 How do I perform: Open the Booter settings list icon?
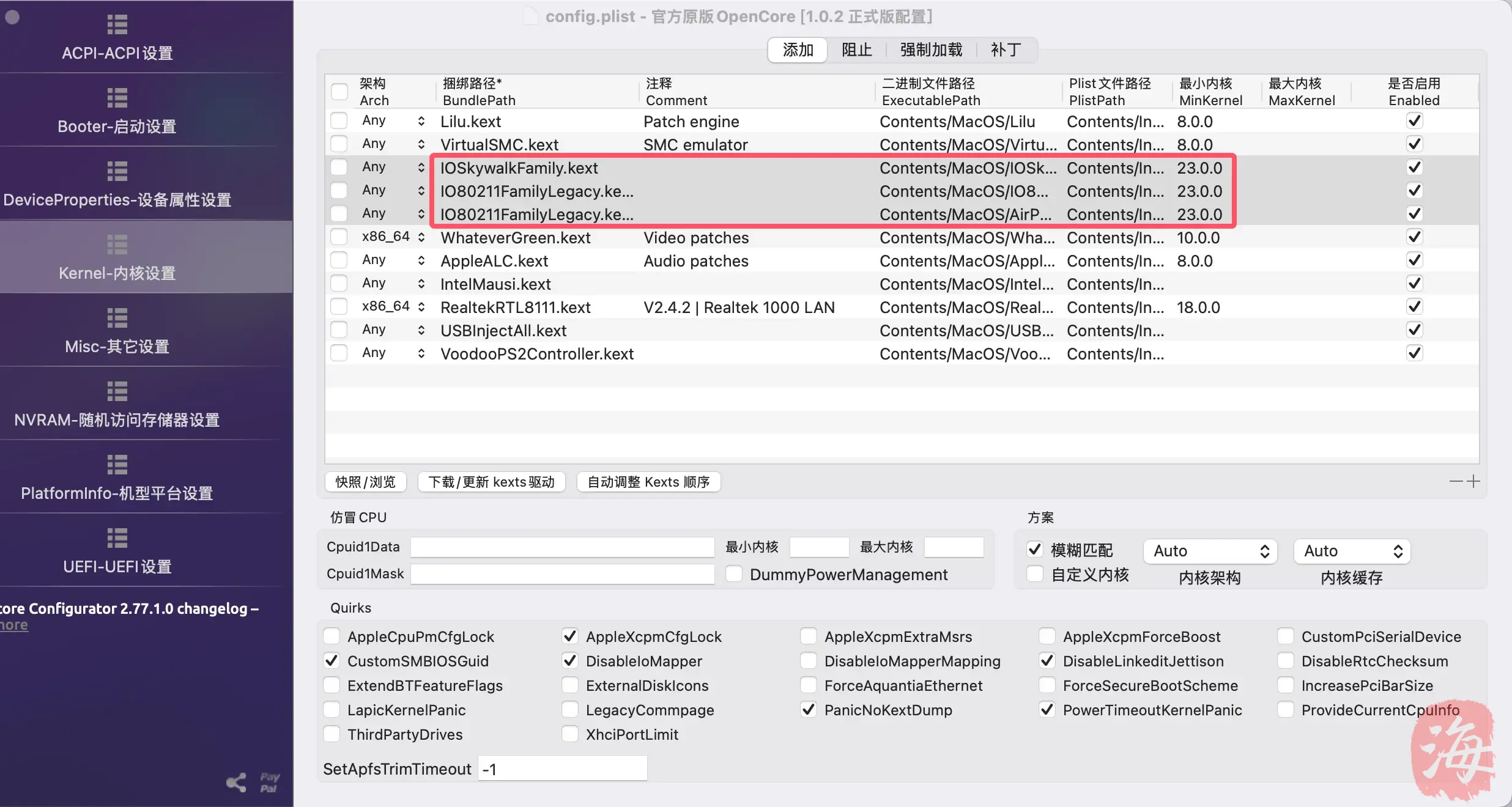tap(117, 98)
